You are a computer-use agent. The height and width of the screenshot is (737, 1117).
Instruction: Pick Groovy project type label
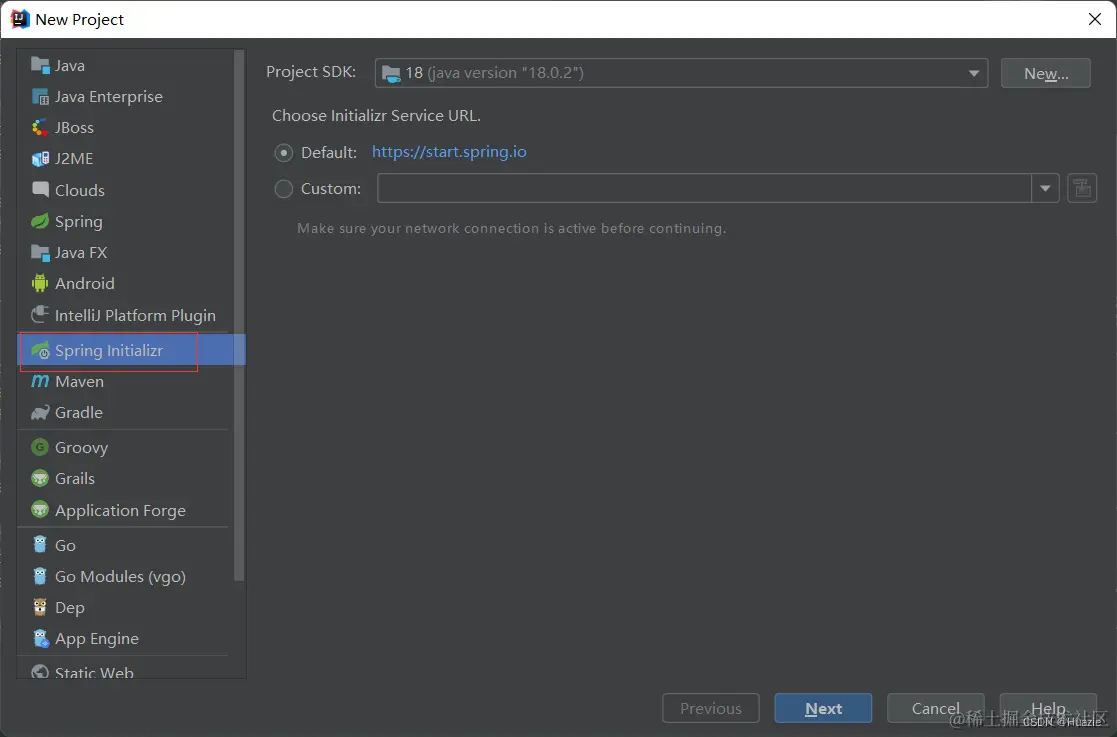point(81,448)
